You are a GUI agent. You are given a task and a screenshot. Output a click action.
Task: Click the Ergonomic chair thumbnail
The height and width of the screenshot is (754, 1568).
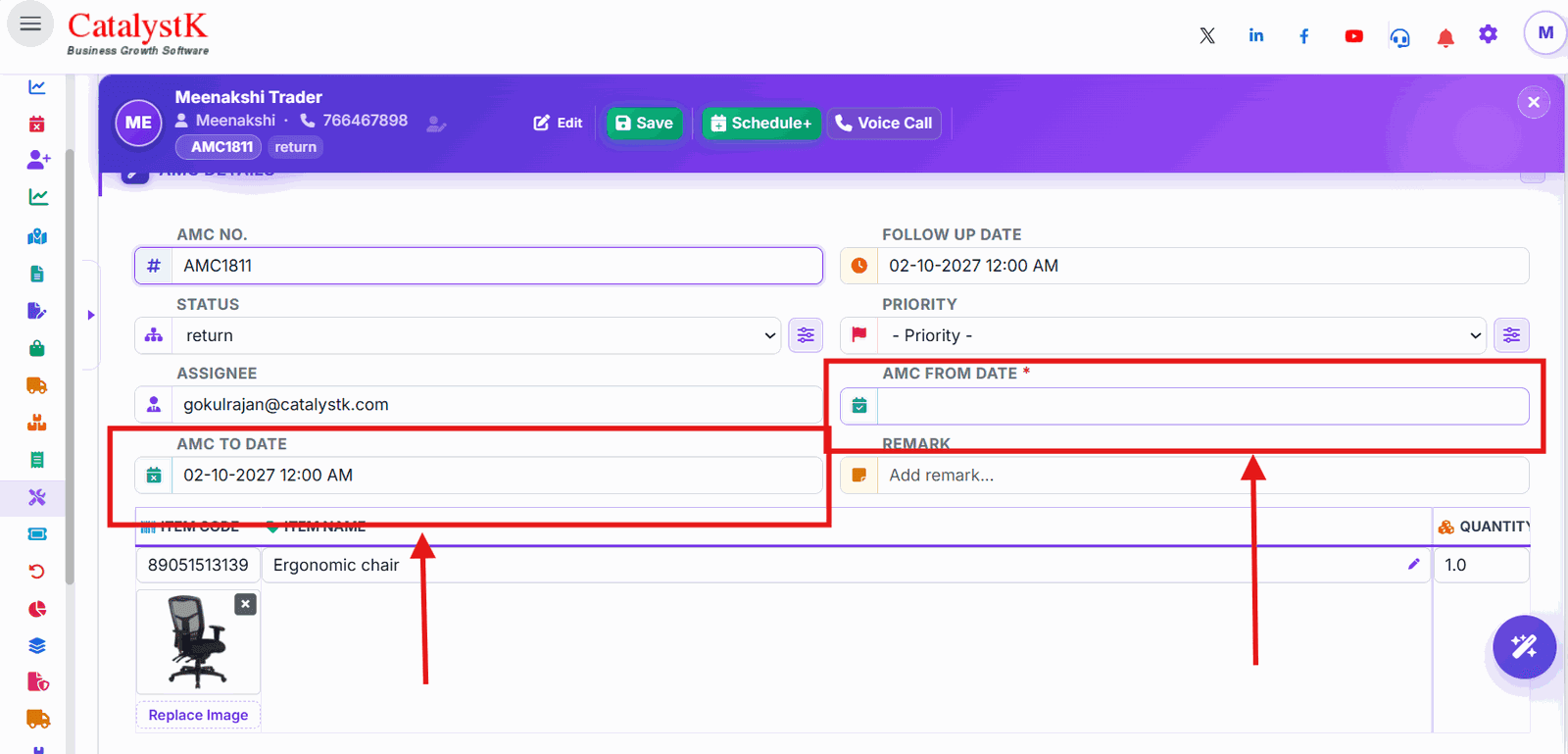pyautogui.click(x=198, y=641)
